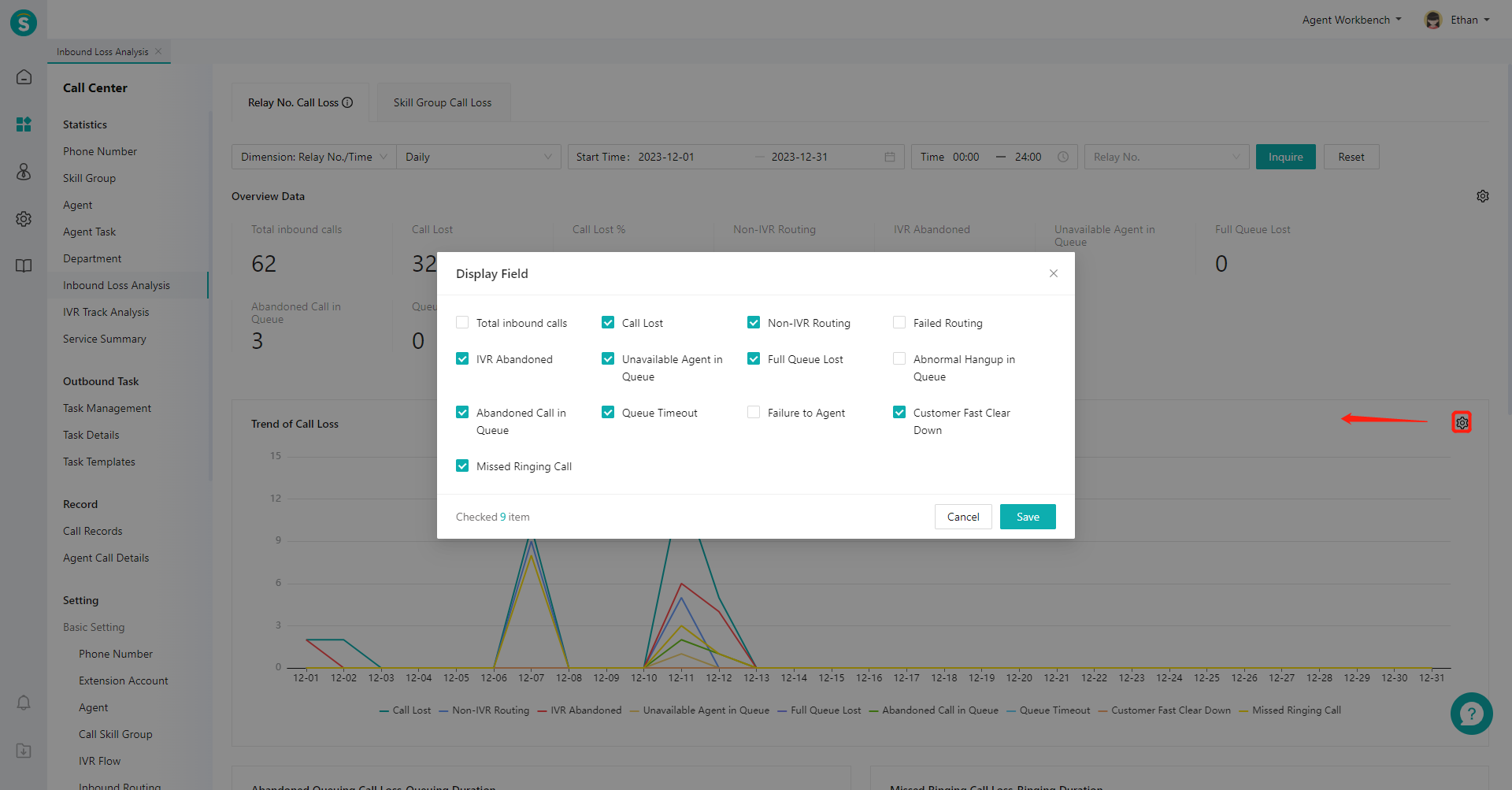Open Department statistics menu item
1512x790 pixels.
point(92,258)
